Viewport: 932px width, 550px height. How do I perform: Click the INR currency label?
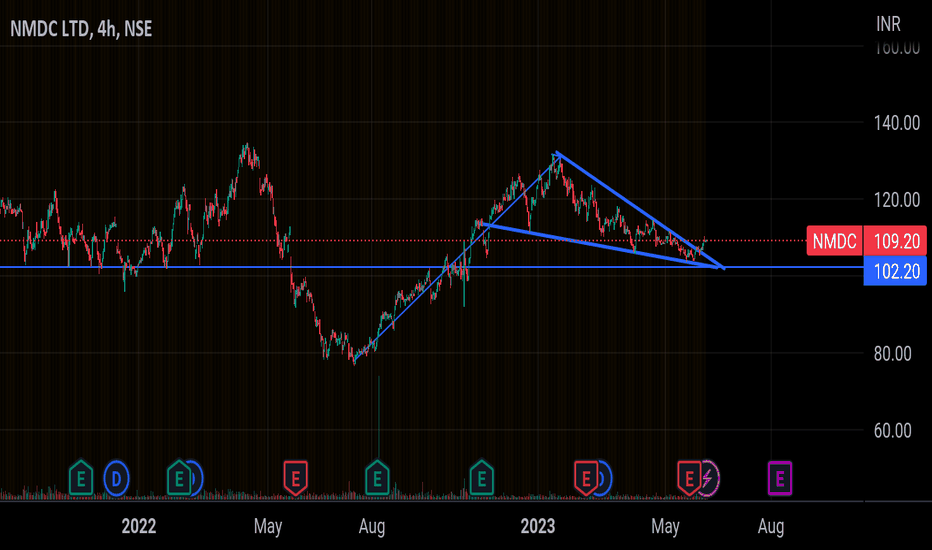pos(888,24)
